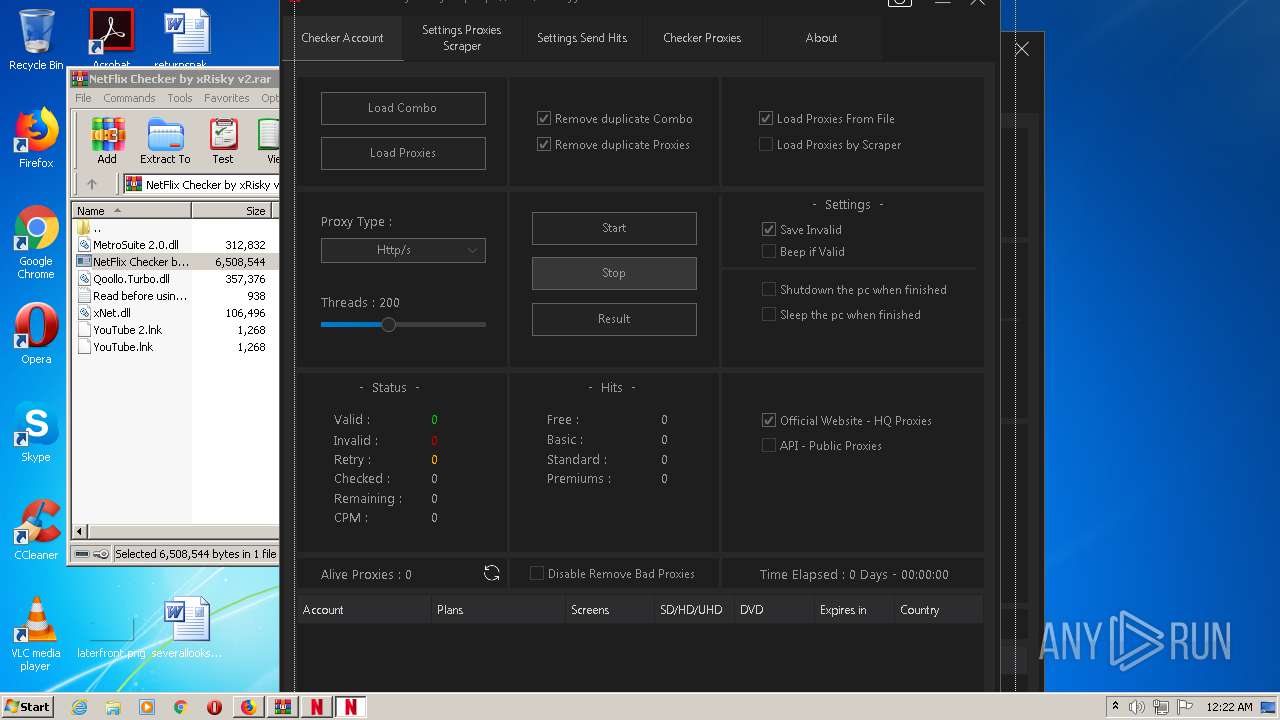1280x720 pixels.
Task: Check Disable Remove Bad Proxies
Action: click(537, 573)
